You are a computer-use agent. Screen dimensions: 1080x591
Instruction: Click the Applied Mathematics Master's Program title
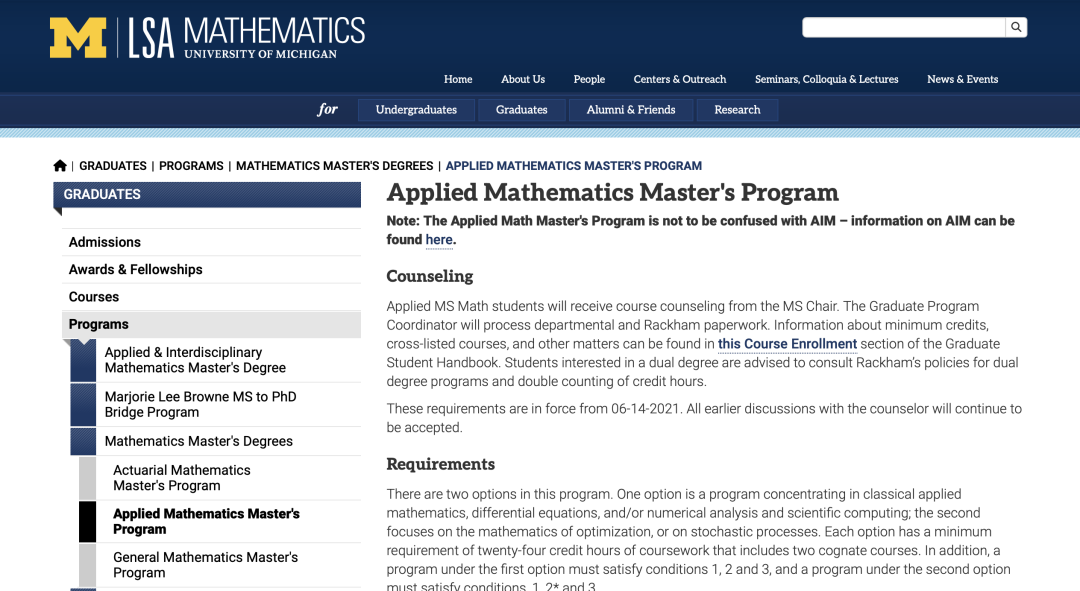[612, 193]
